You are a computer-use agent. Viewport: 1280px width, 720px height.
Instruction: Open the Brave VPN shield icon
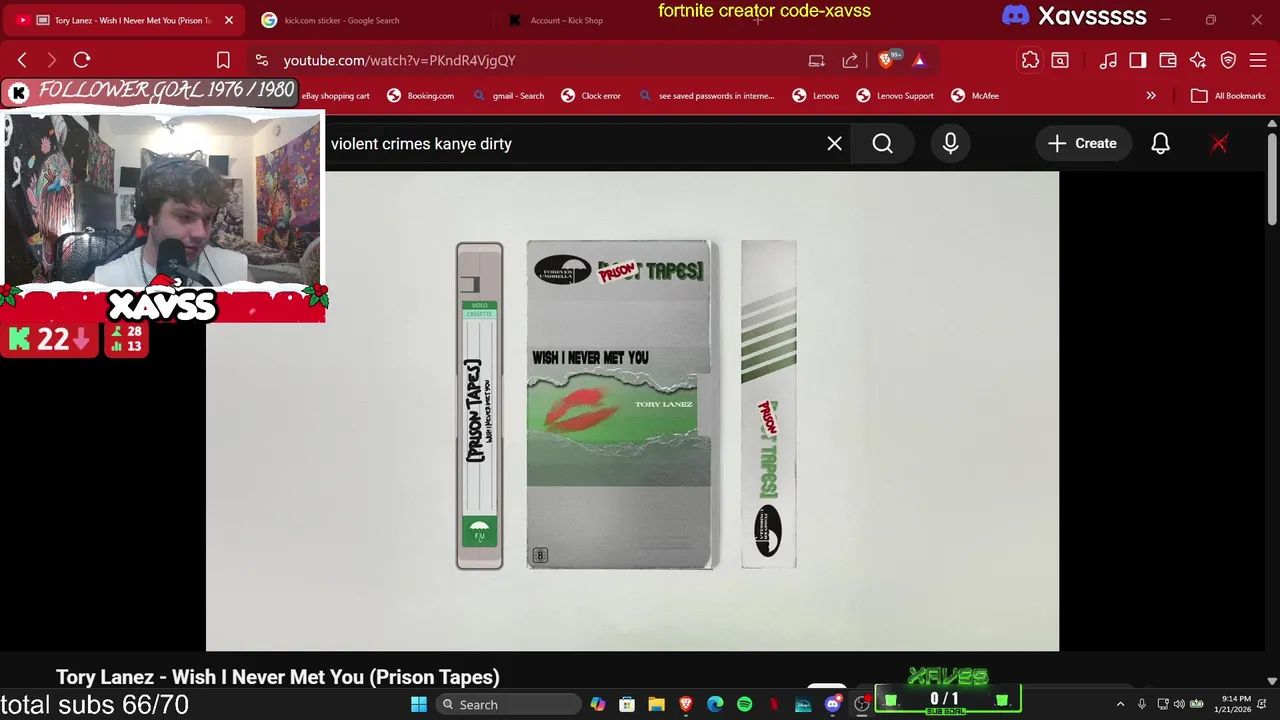tap(1229, 60)
